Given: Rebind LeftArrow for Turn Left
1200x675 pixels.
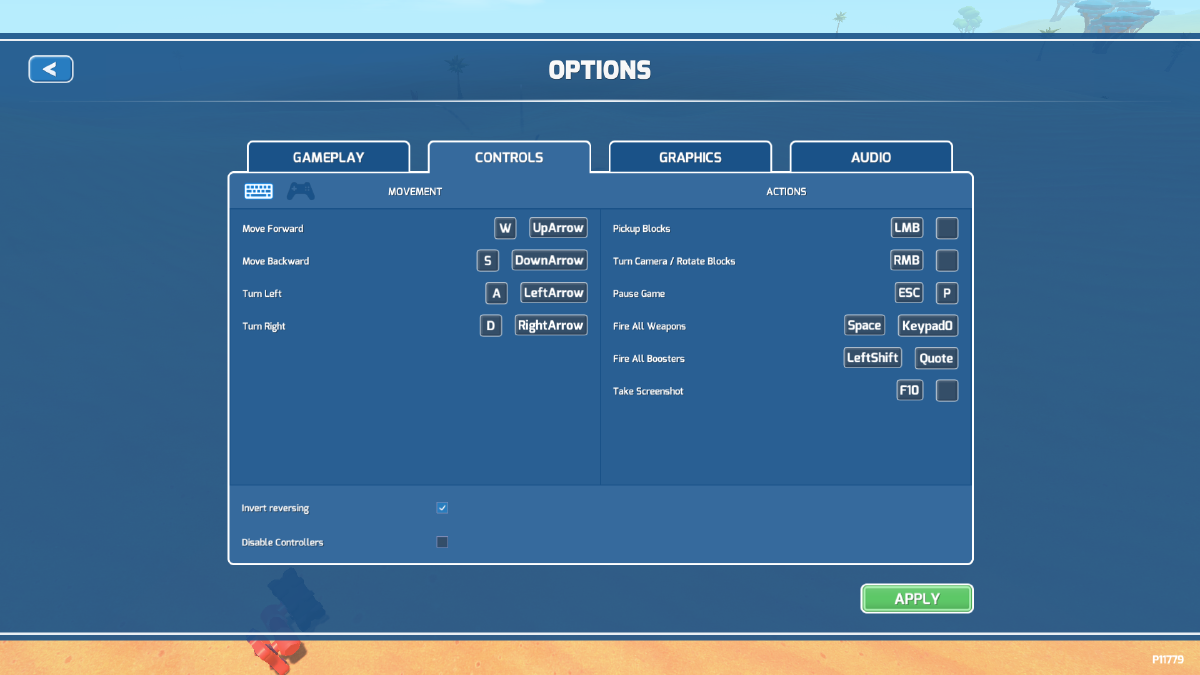Looking at the screenshot, I should click(553, 292).
